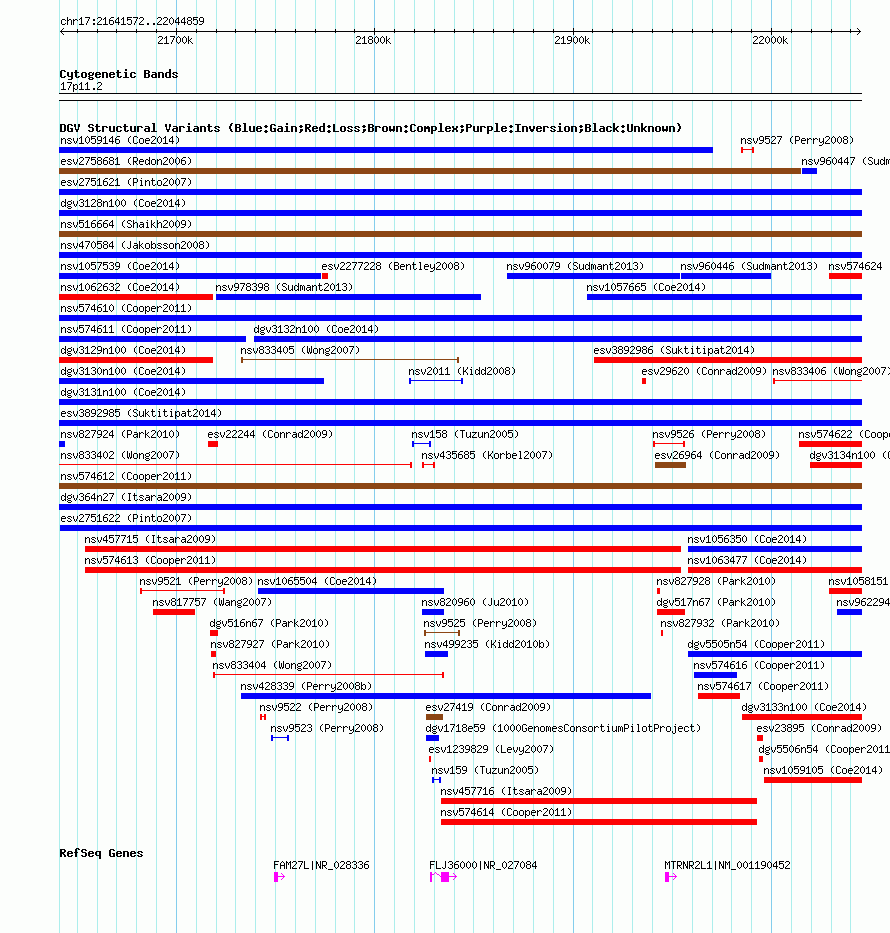This screenshot has width=890, height=933.
Task: Click the nsv470584 (Jakobsson2008) label
Action: [x=135, y=245]
